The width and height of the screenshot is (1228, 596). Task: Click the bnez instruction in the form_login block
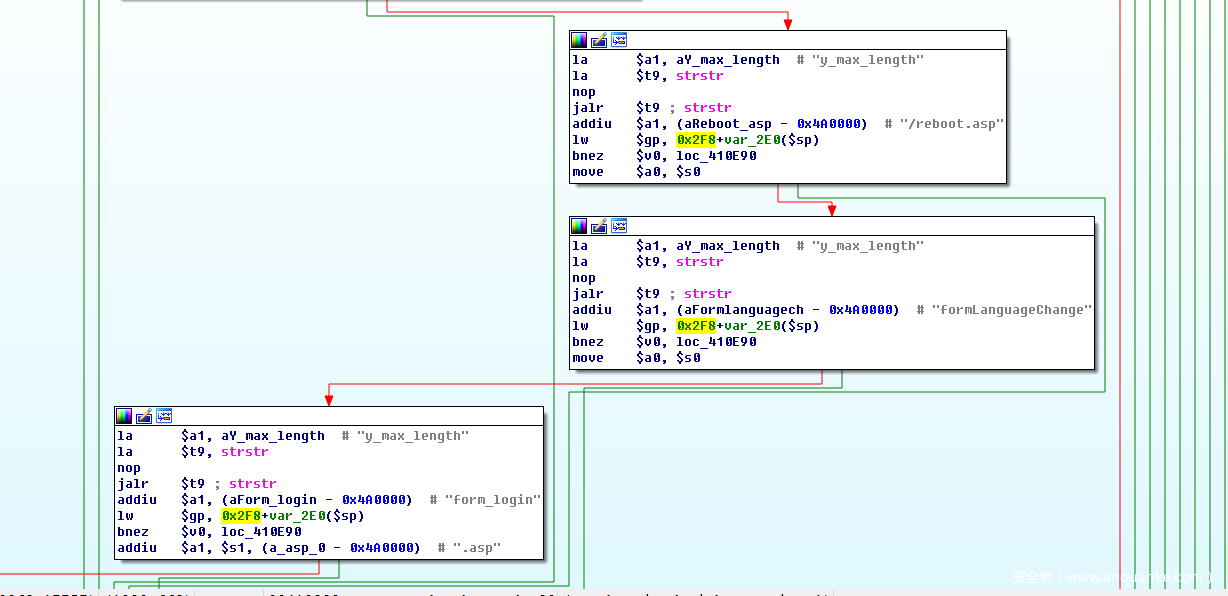(133, 532)
